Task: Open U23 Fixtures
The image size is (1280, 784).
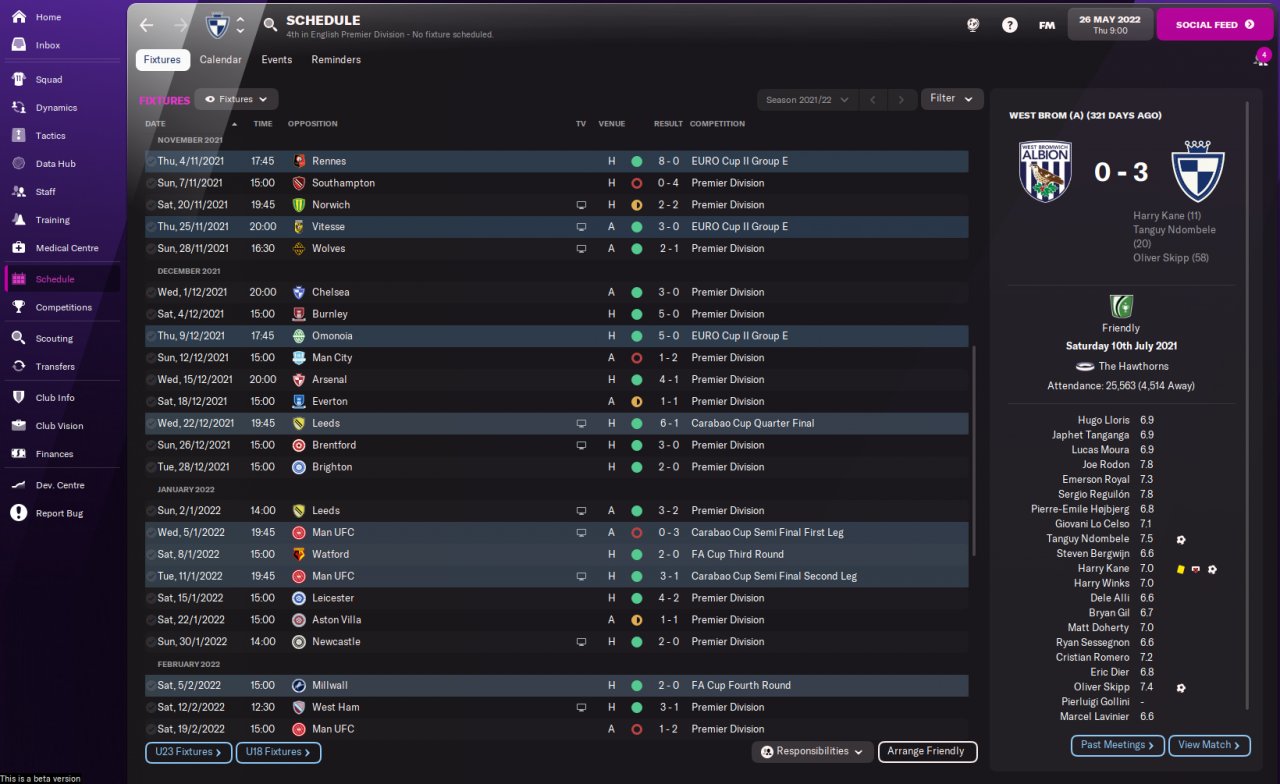Action: (x=188, y=752)
